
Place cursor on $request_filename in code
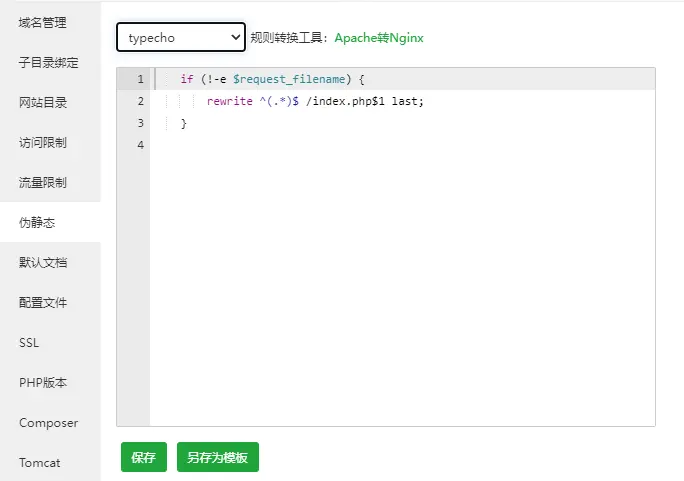point(289,79)
